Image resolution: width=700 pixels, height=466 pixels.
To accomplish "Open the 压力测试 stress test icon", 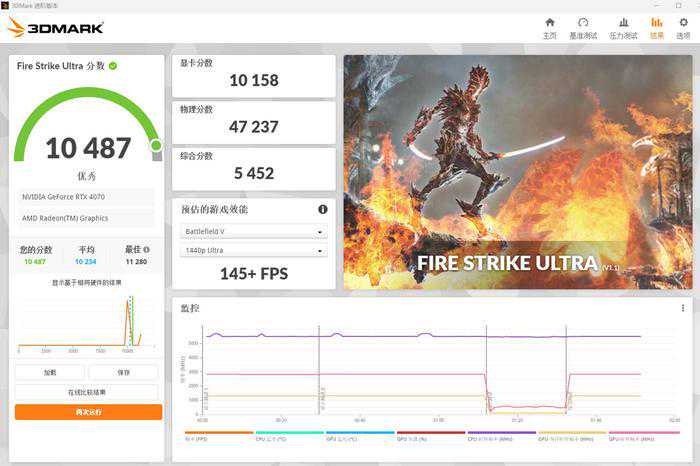I will [x=623, y=27].
